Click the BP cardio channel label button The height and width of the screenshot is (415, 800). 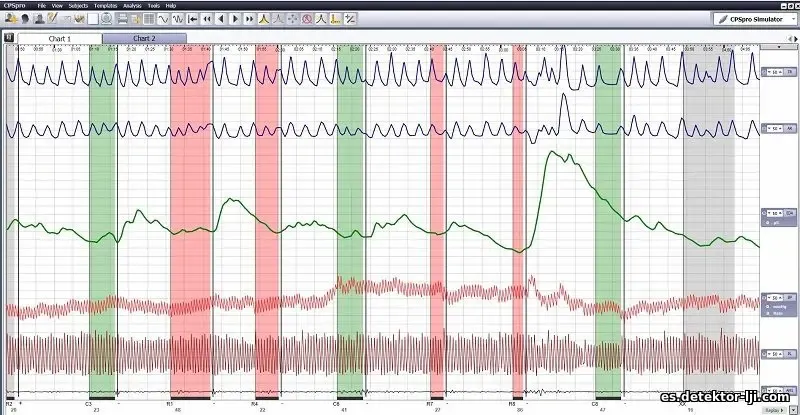pos(790,297)
